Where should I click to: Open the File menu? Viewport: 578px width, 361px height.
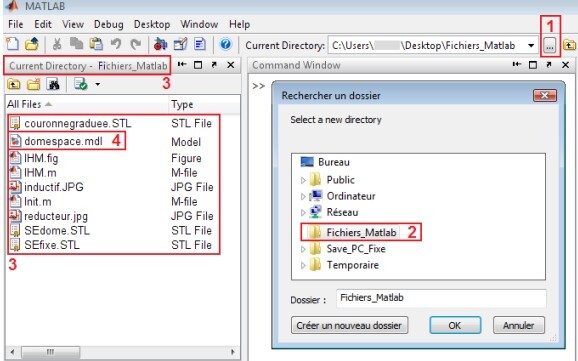pos(15,24)
